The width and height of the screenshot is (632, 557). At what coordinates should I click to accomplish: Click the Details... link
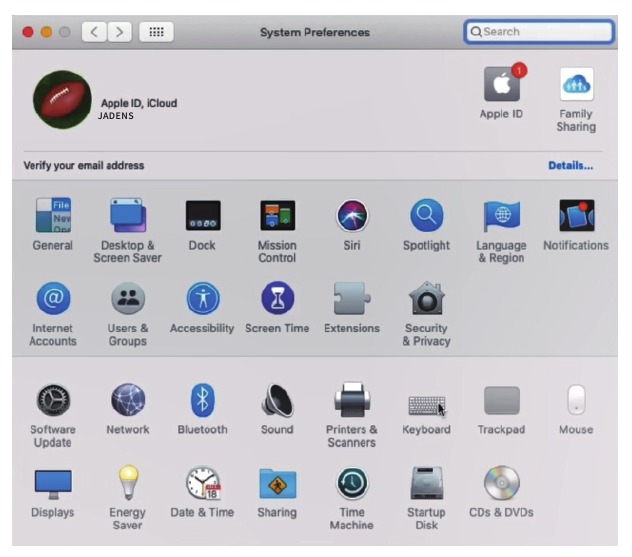(571, 165)
